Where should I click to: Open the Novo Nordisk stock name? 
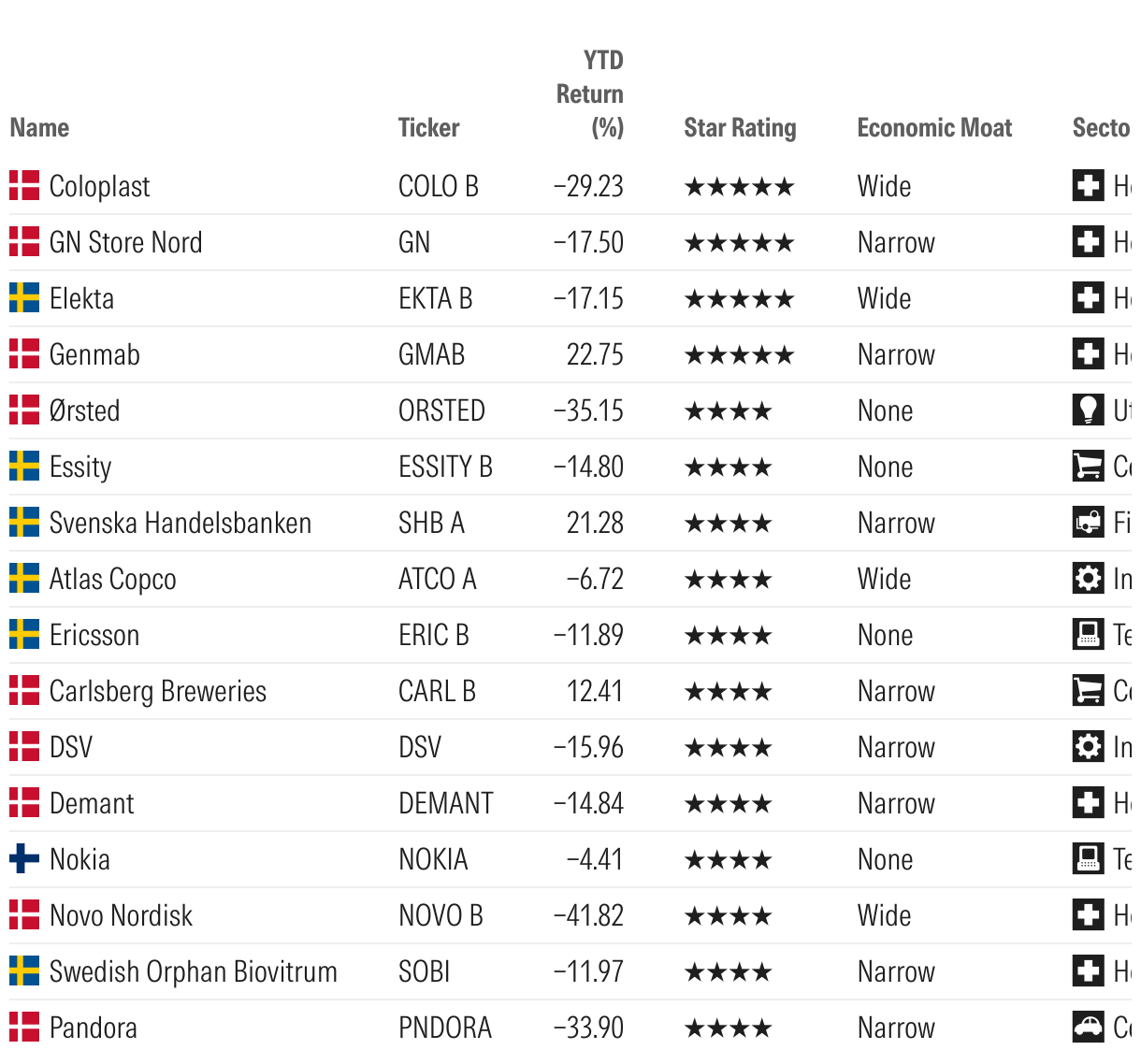pyautogui.click(x=121, y=915)
